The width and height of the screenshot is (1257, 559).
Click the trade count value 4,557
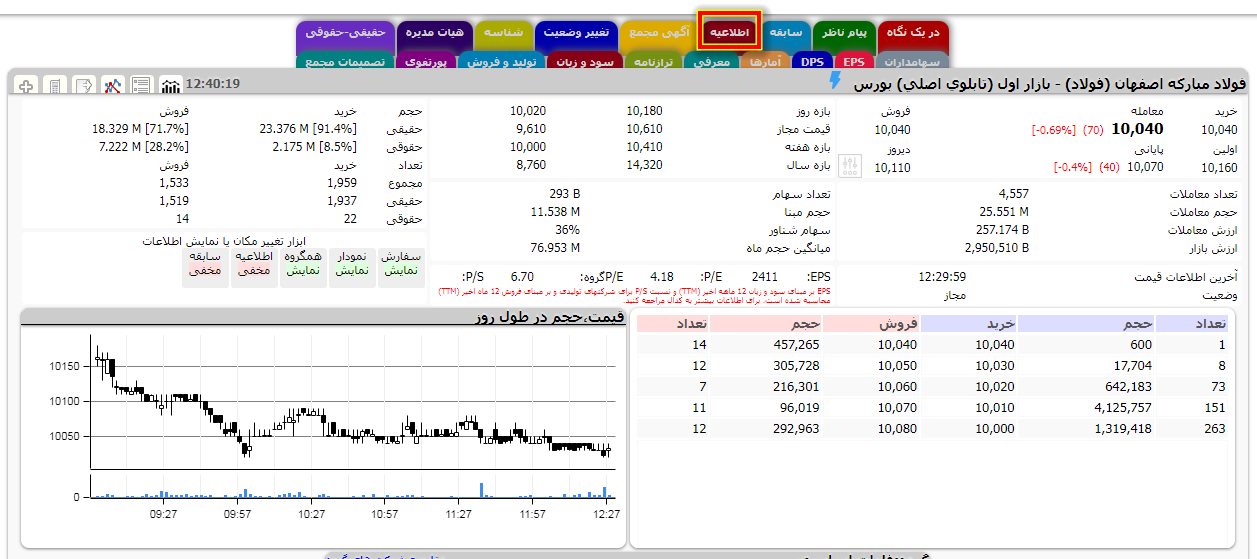[1013, 193]
